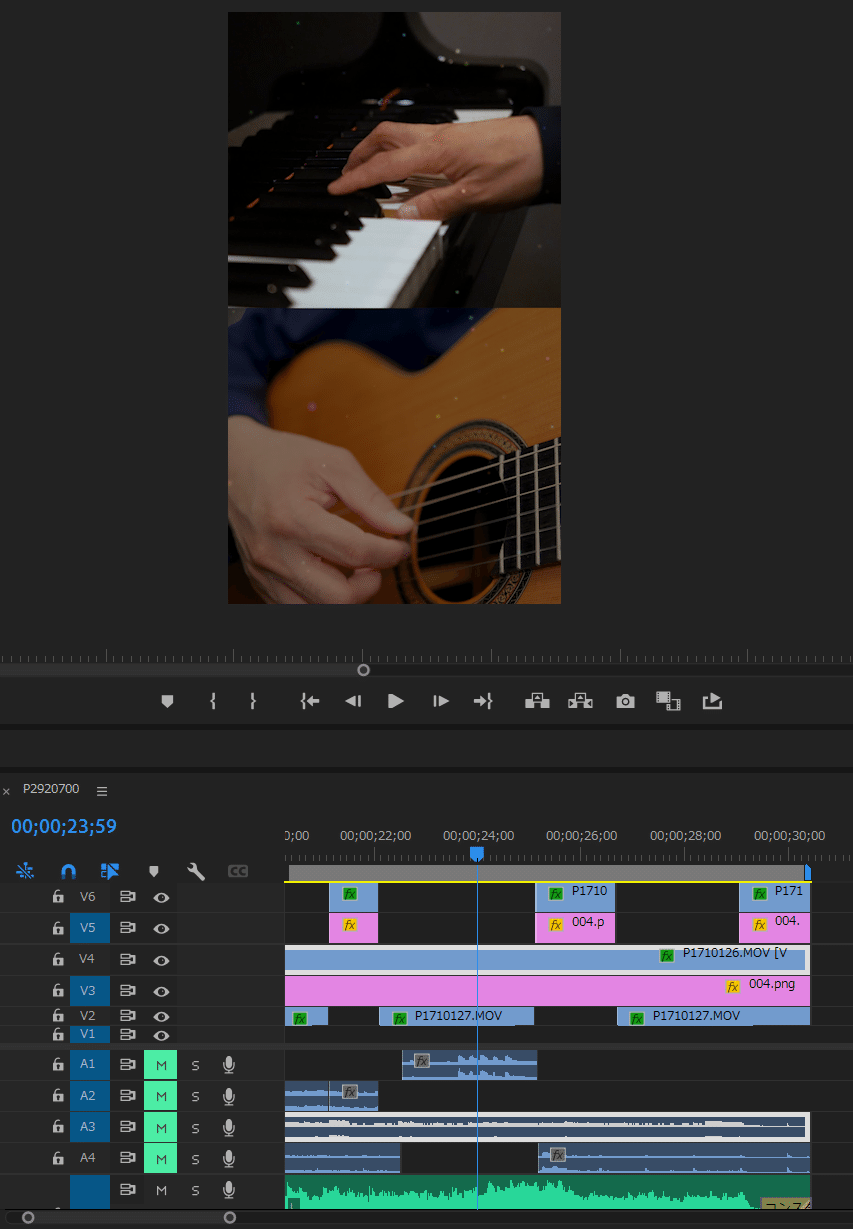Viewport: 853px width, 1229px height.
Task: Open the P2920700 panel menu
Action: pyautogui.click(x=101, y=790)
